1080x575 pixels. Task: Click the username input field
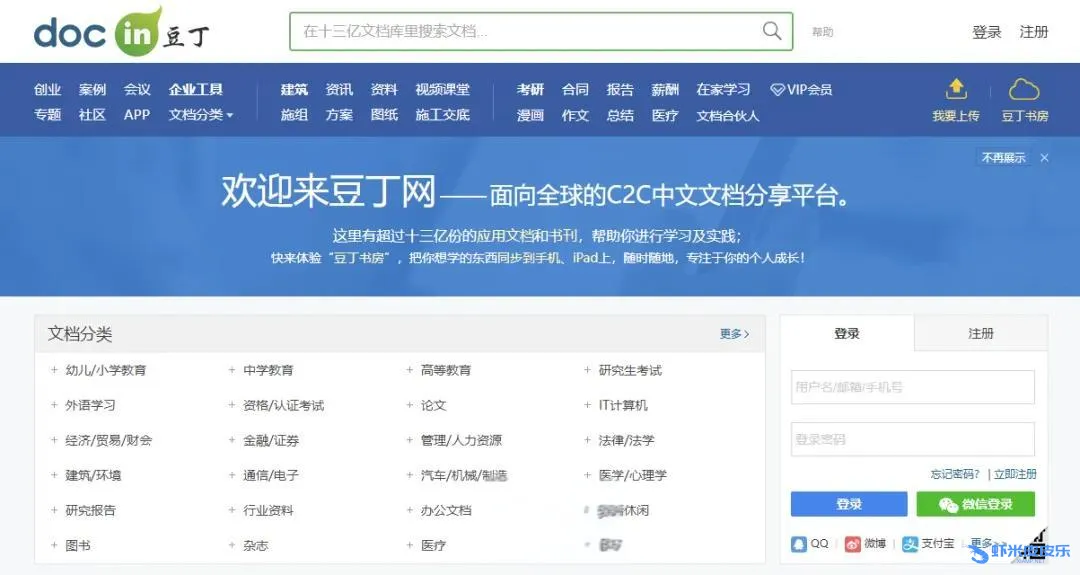912,387
